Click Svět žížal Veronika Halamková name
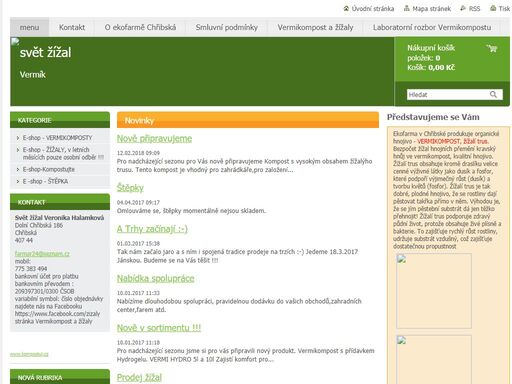The height and width of the screenshot is (384, 512). 59,218
